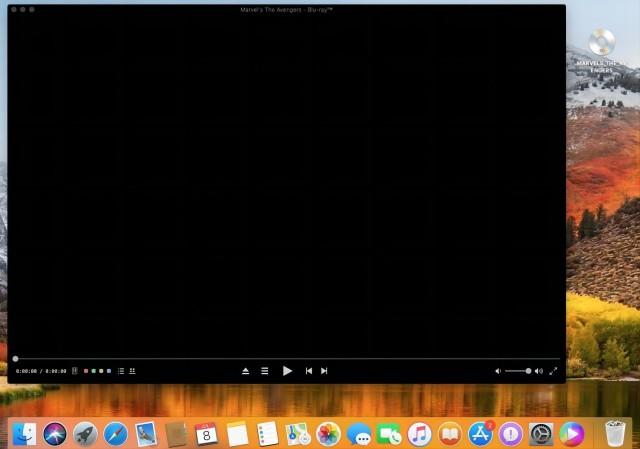Open Notes from the Dock
640x449 pixels.
[237, 434]
